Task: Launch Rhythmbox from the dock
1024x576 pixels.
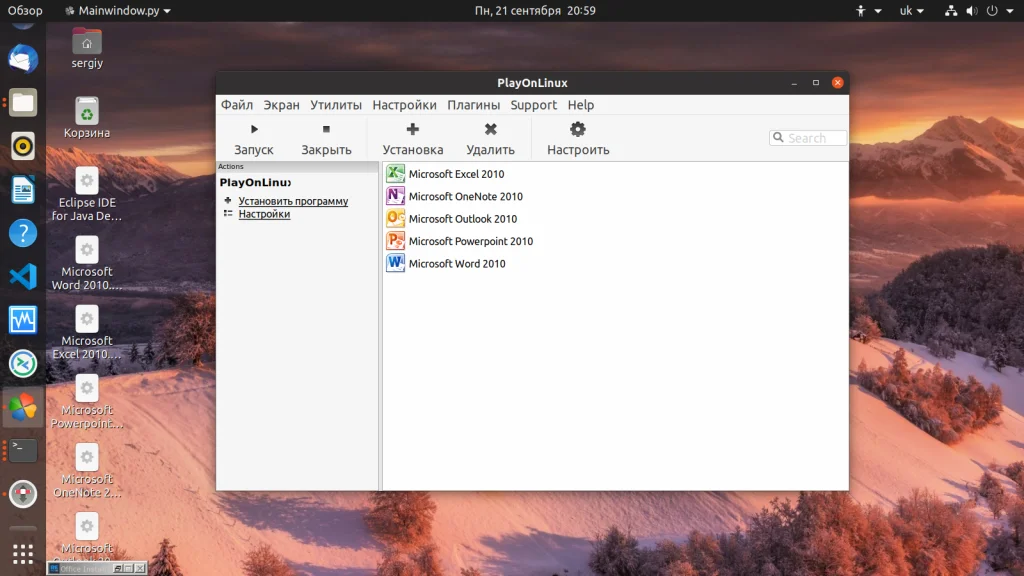Action: tap(23, 146)
